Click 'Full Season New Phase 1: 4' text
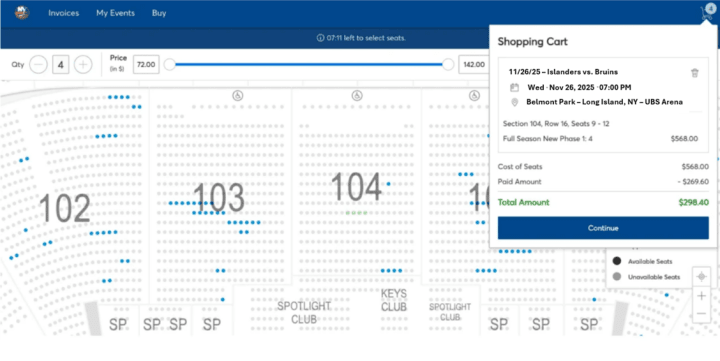This screenshot has width=720, height=361. (x=547, y=139)
